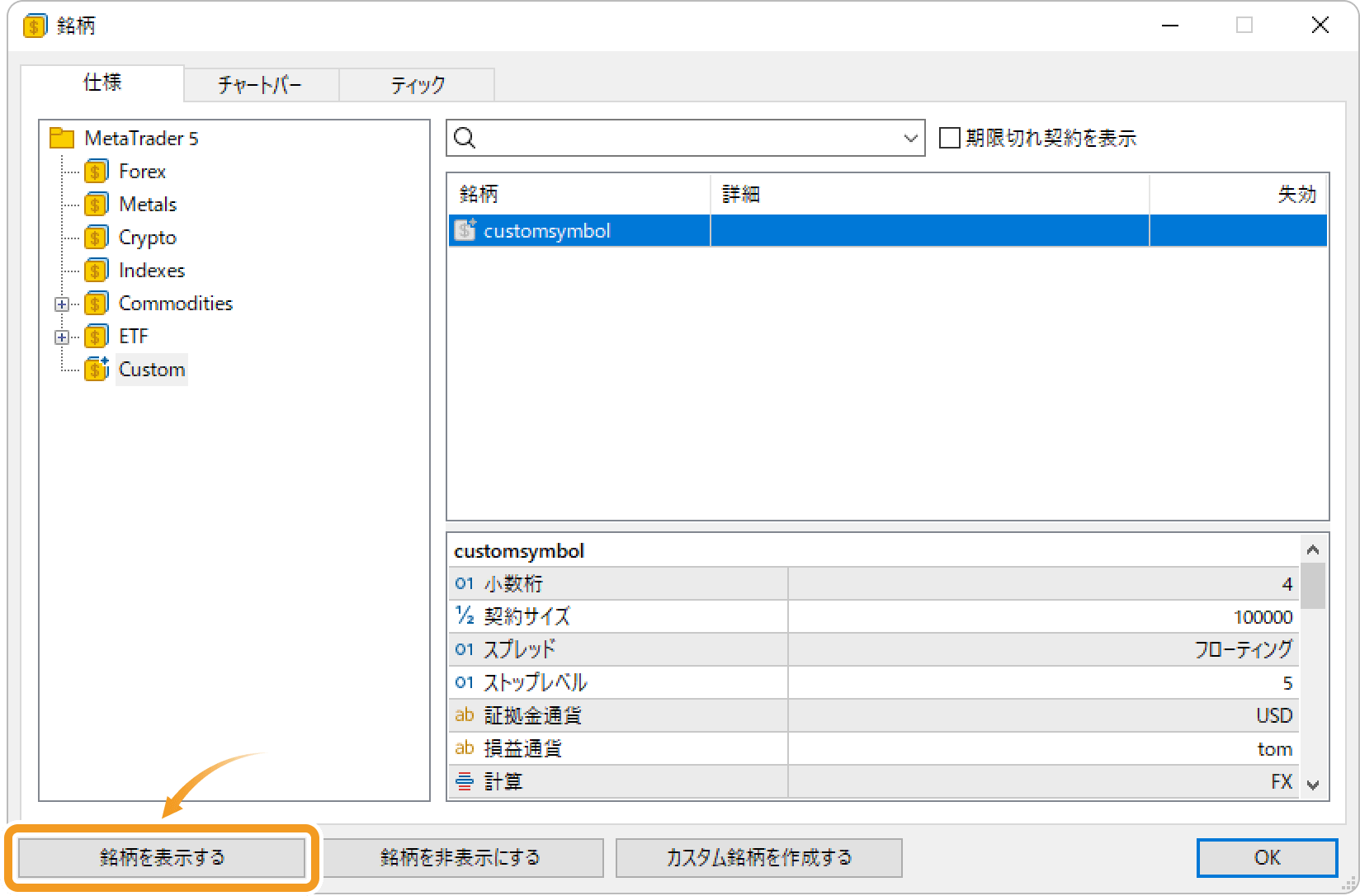Viewport: 1360px width, 896px height.
Task: Select MetaTrader 5 root tree label
Action: point(141,138)
